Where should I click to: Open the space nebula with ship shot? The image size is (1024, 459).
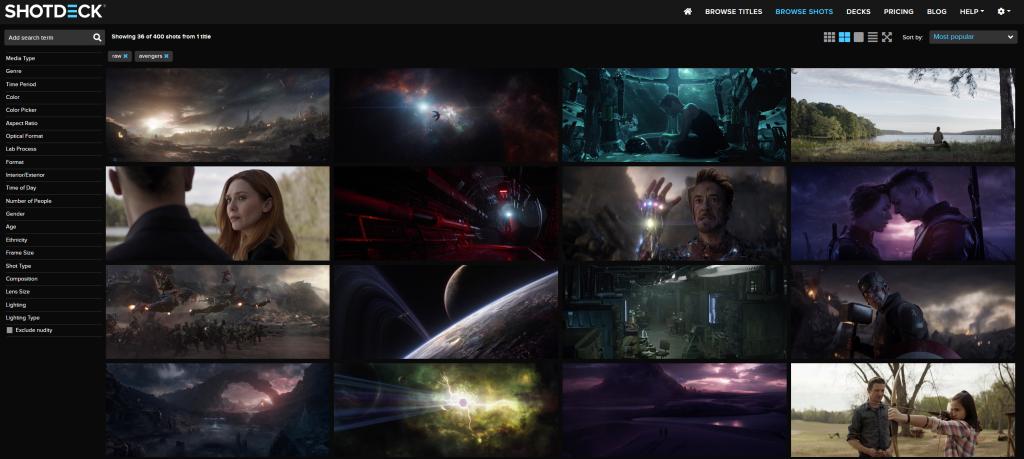(446, 115)
